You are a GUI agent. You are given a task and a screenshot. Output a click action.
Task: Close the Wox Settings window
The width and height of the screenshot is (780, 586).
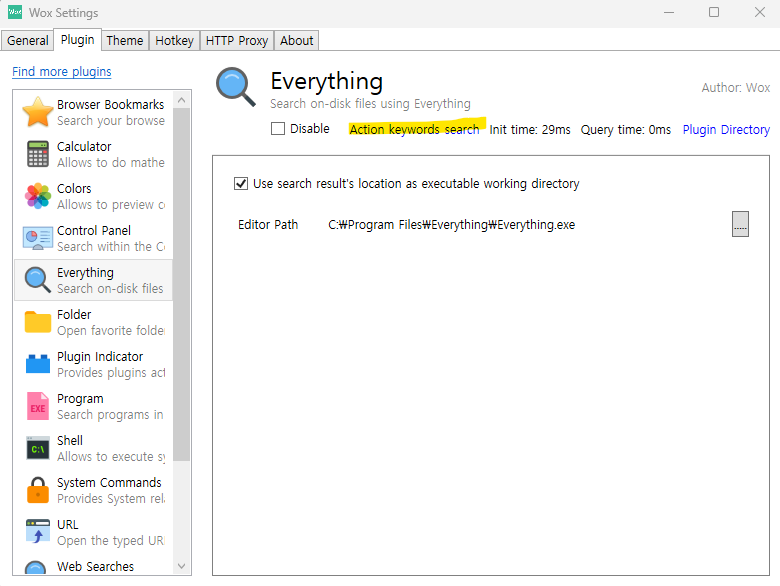[759, 12]
